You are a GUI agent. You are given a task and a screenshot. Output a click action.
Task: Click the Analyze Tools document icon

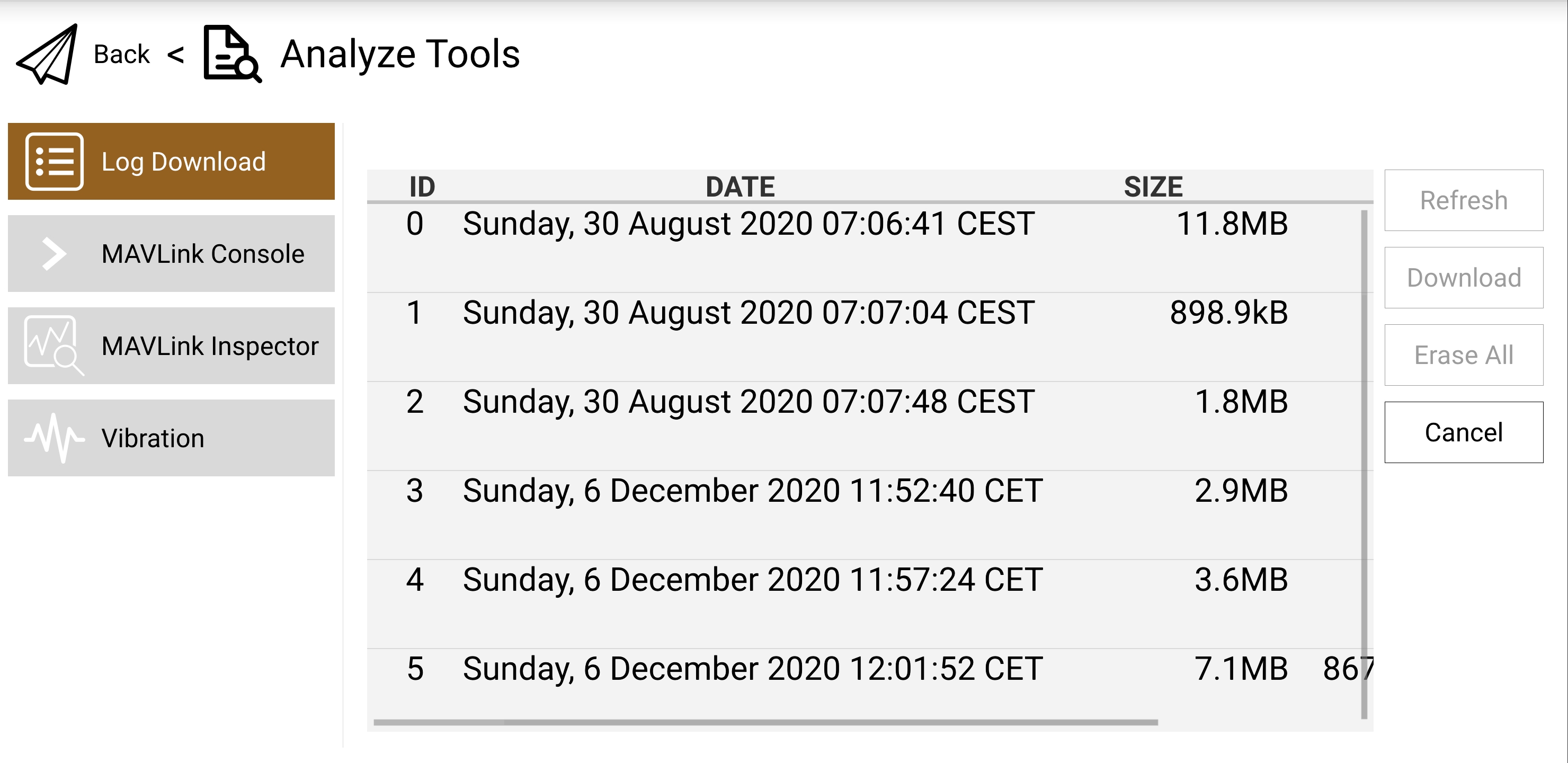pos(231,55)
